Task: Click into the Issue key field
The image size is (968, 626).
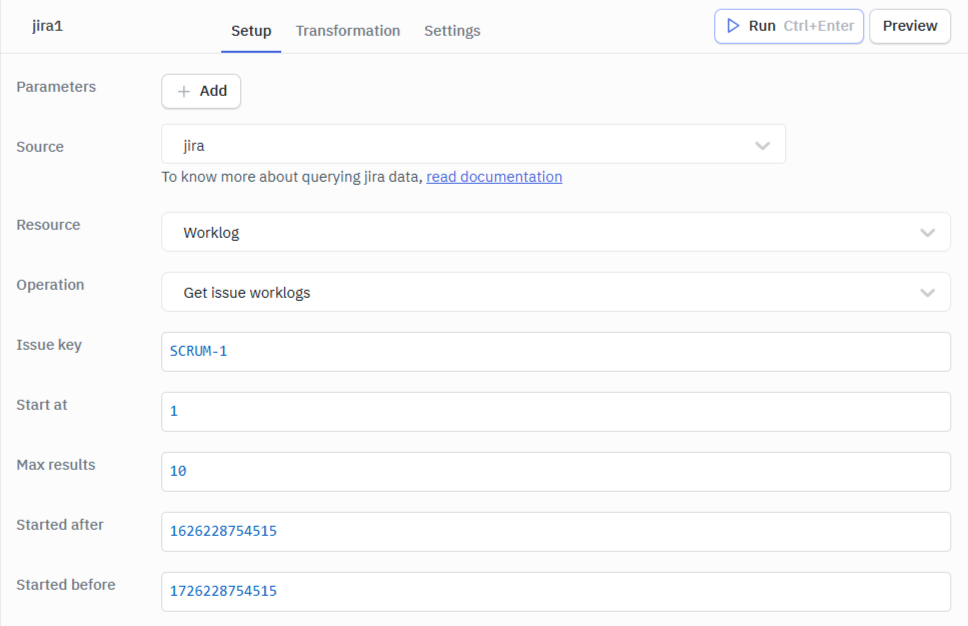Action: 556,352
